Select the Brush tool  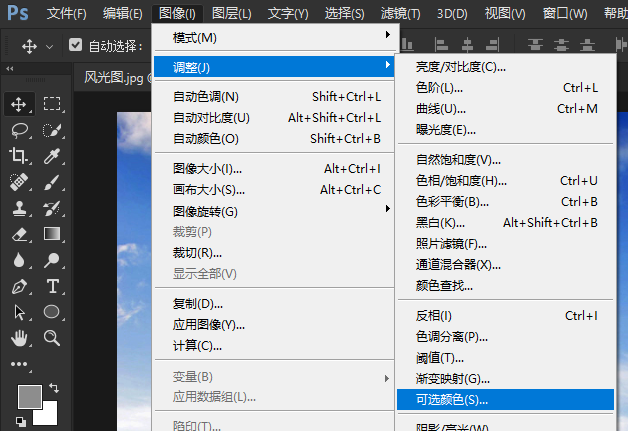point(52,182)
